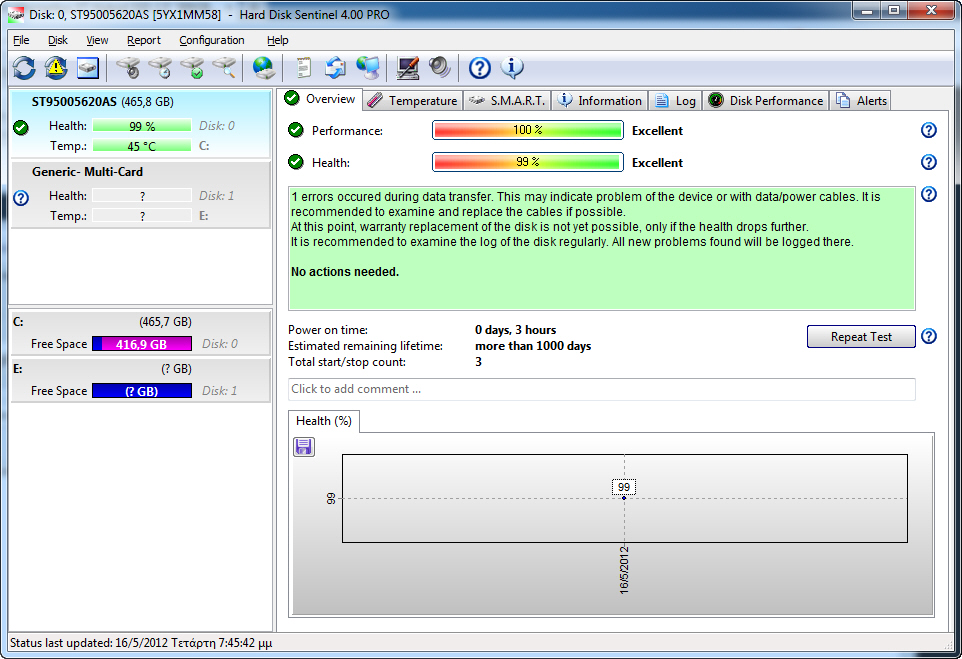Open the Alerts tab
The image size is (962, 659).
click(861, 101)
